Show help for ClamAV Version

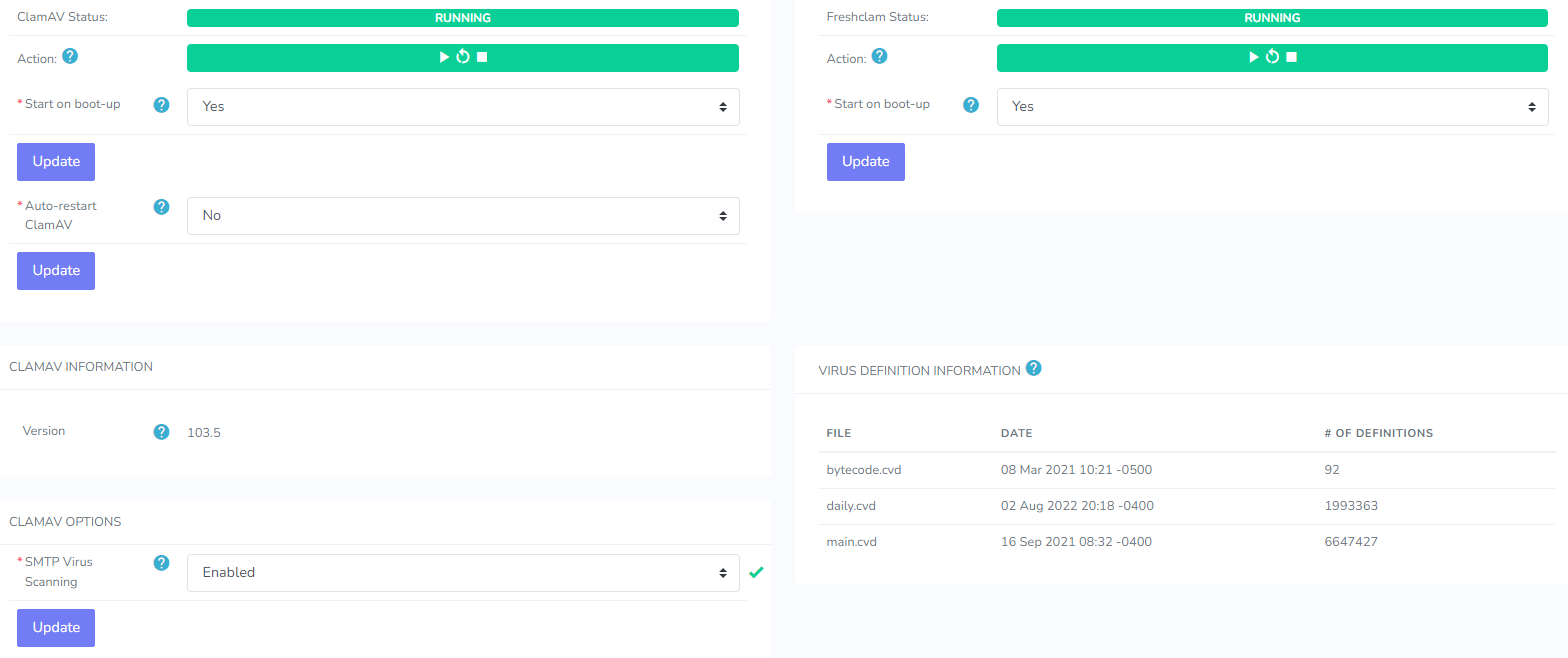click(x=161, y=432)
